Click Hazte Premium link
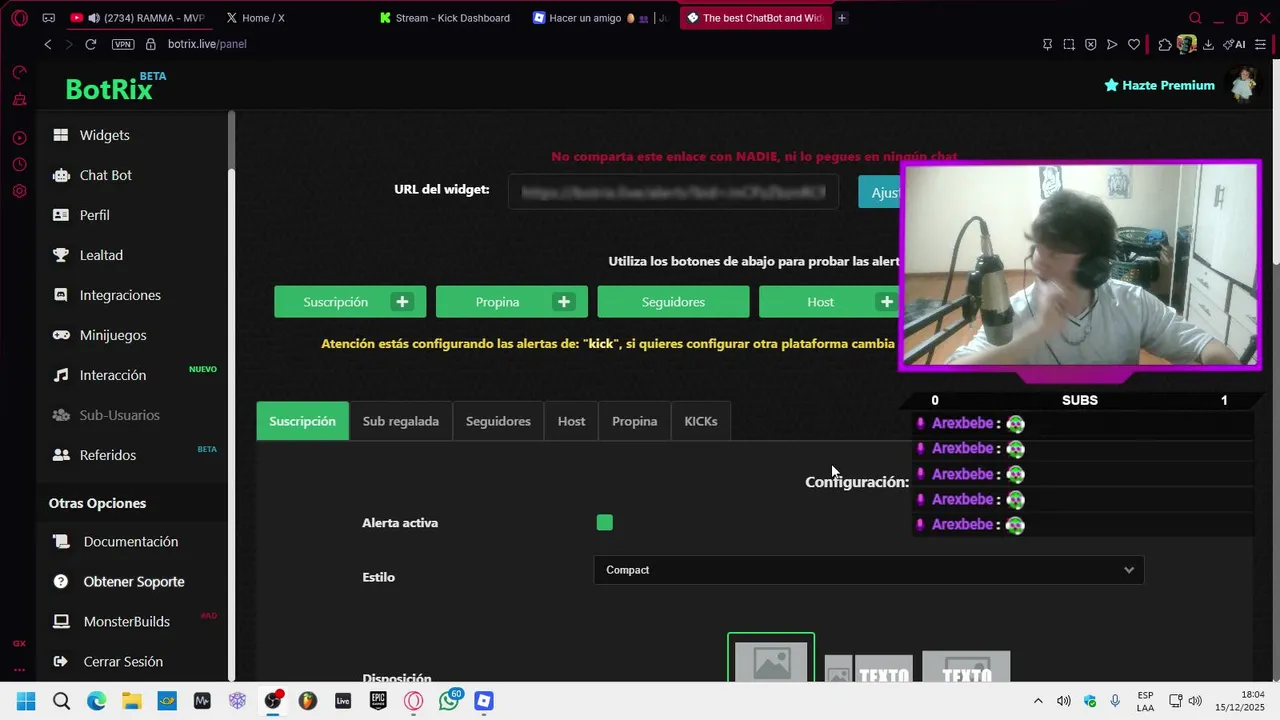The height and width of the screenshot is (720, 1280). (1159, 85)
